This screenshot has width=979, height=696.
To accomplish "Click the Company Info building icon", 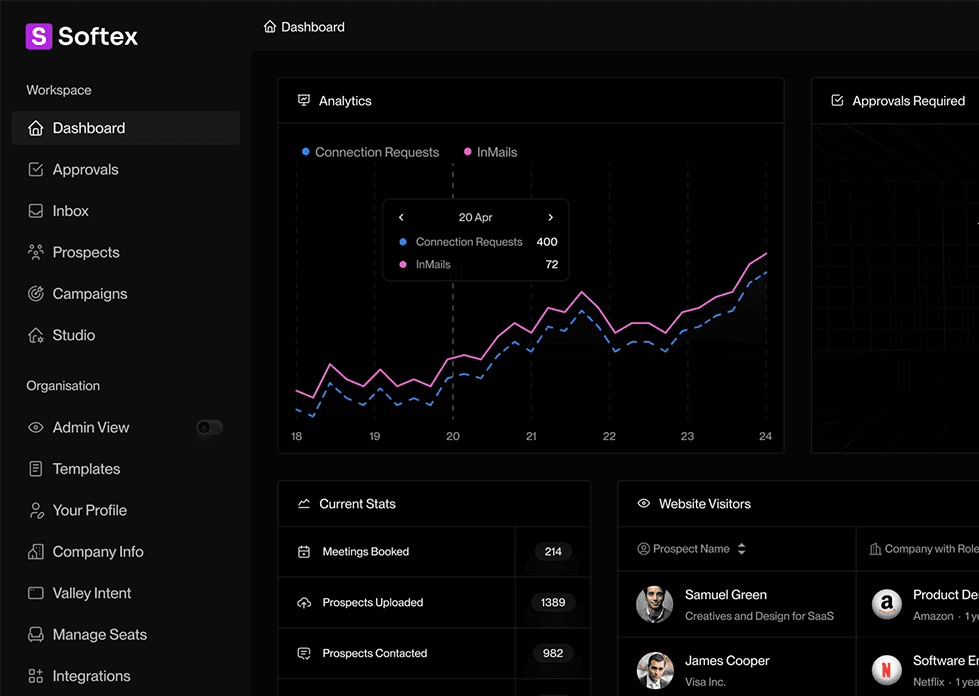I will (x=36, y=552).
